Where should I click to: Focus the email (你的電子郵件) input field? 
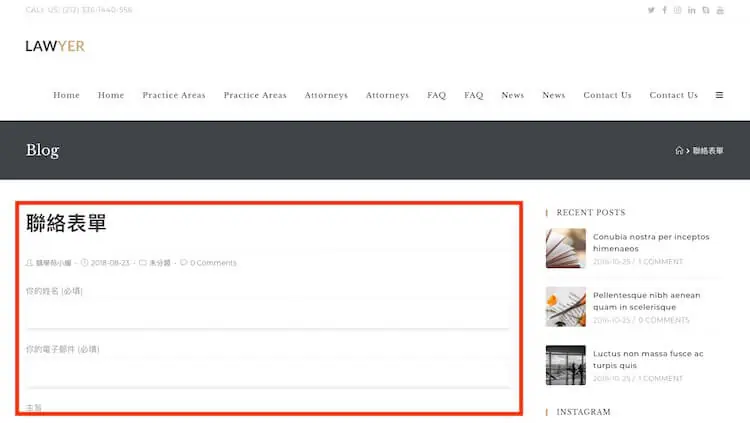click(267, 374)
